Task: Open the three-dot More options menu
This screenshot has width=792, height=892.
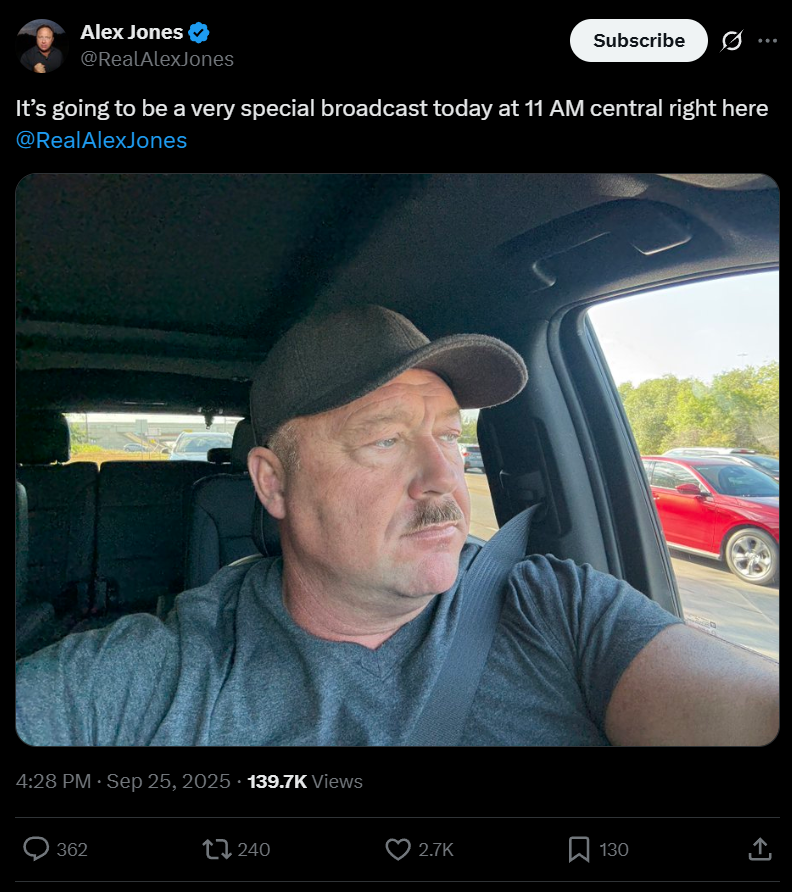Action: pyautogui.click(x=767, y=41)
